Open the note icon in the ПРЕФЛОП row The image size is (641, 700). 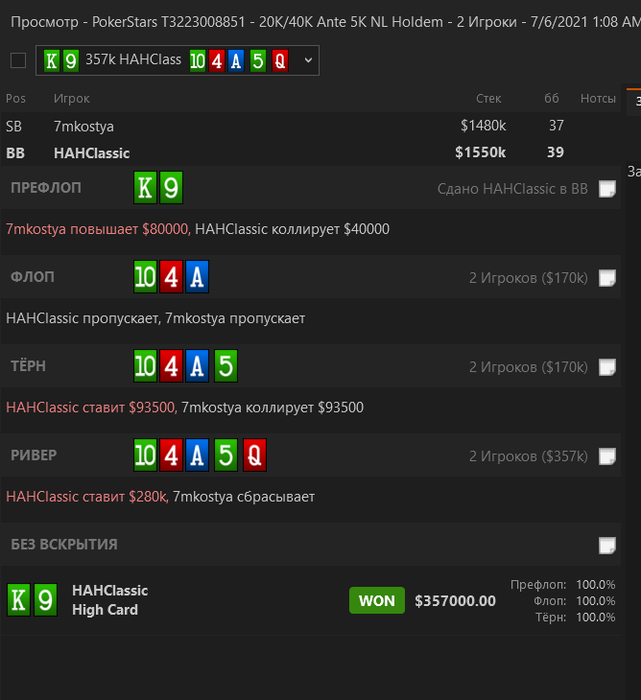pos(607,188)
